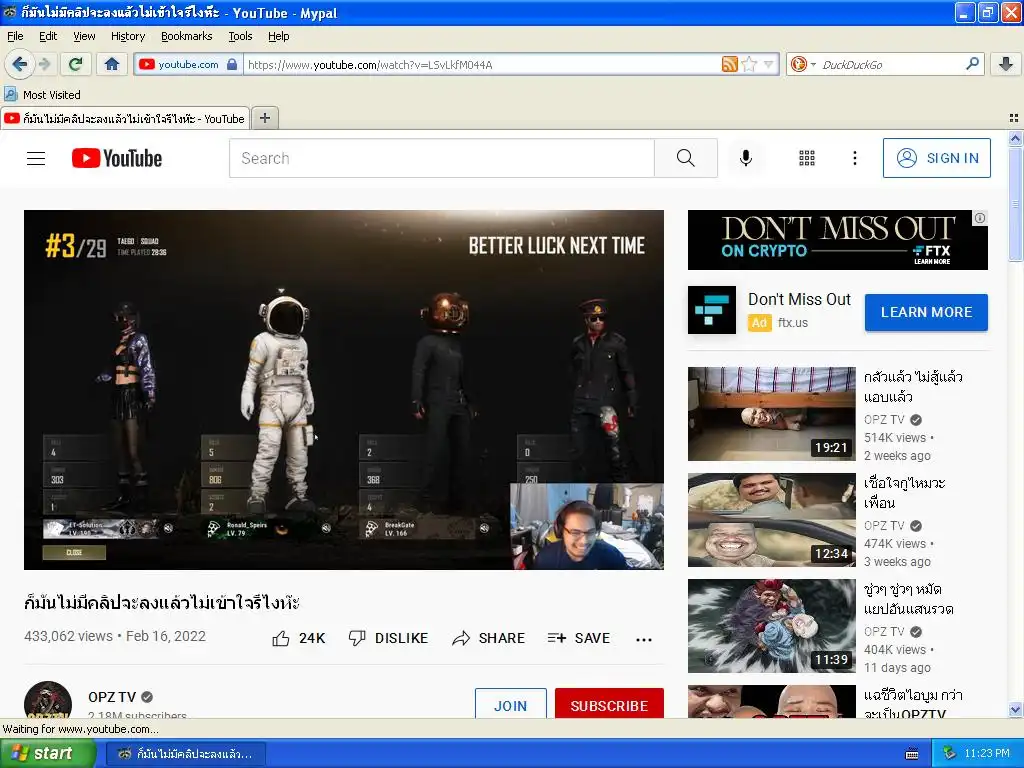This screenshot has width=1024, height=768.
Task: Open the Tools menu
Action: click(240, 36)
